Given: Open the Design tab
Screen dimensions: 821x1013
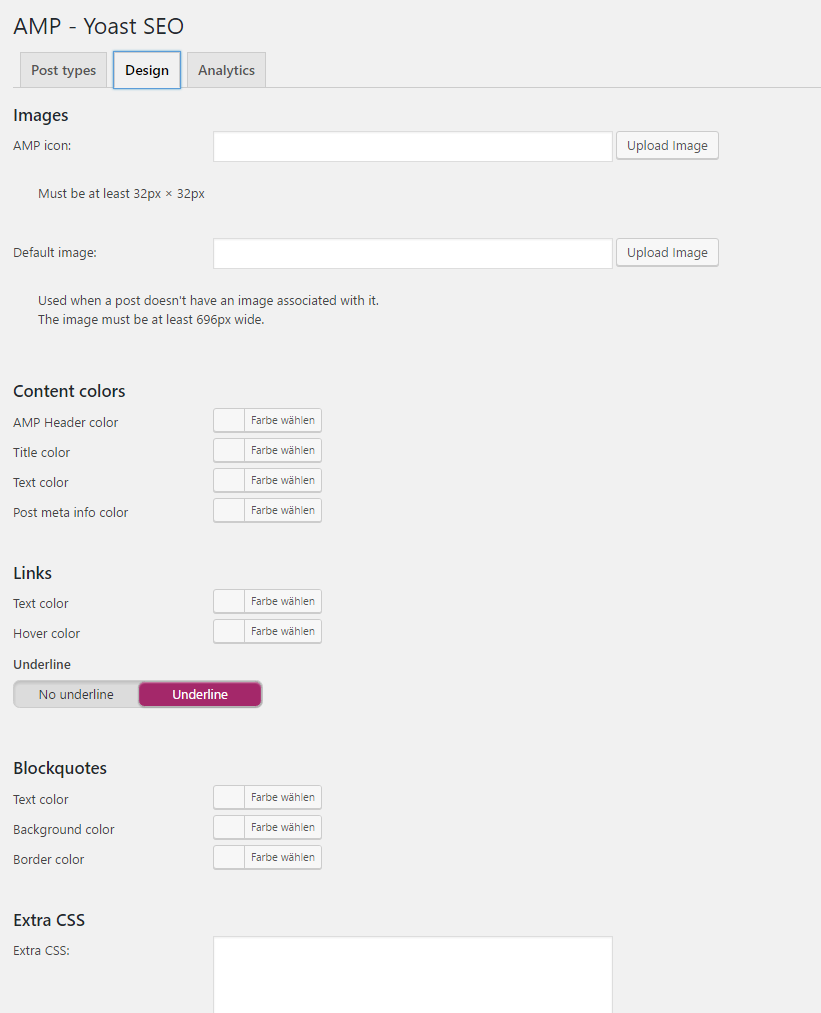Looking at the screenshot, I should tap(147, 71).
